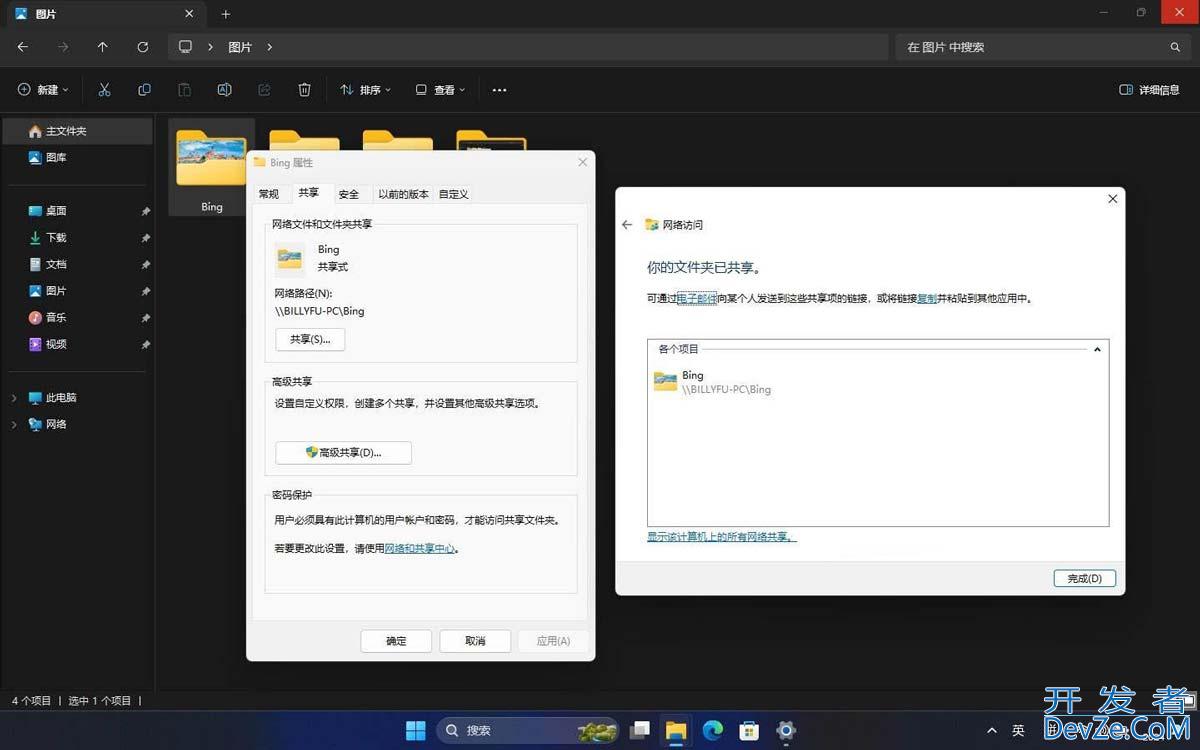The width and height of the screenshot is (1200, 750).
Task: Open Microsoft Store from taskbar
Action: click(749, 730)
